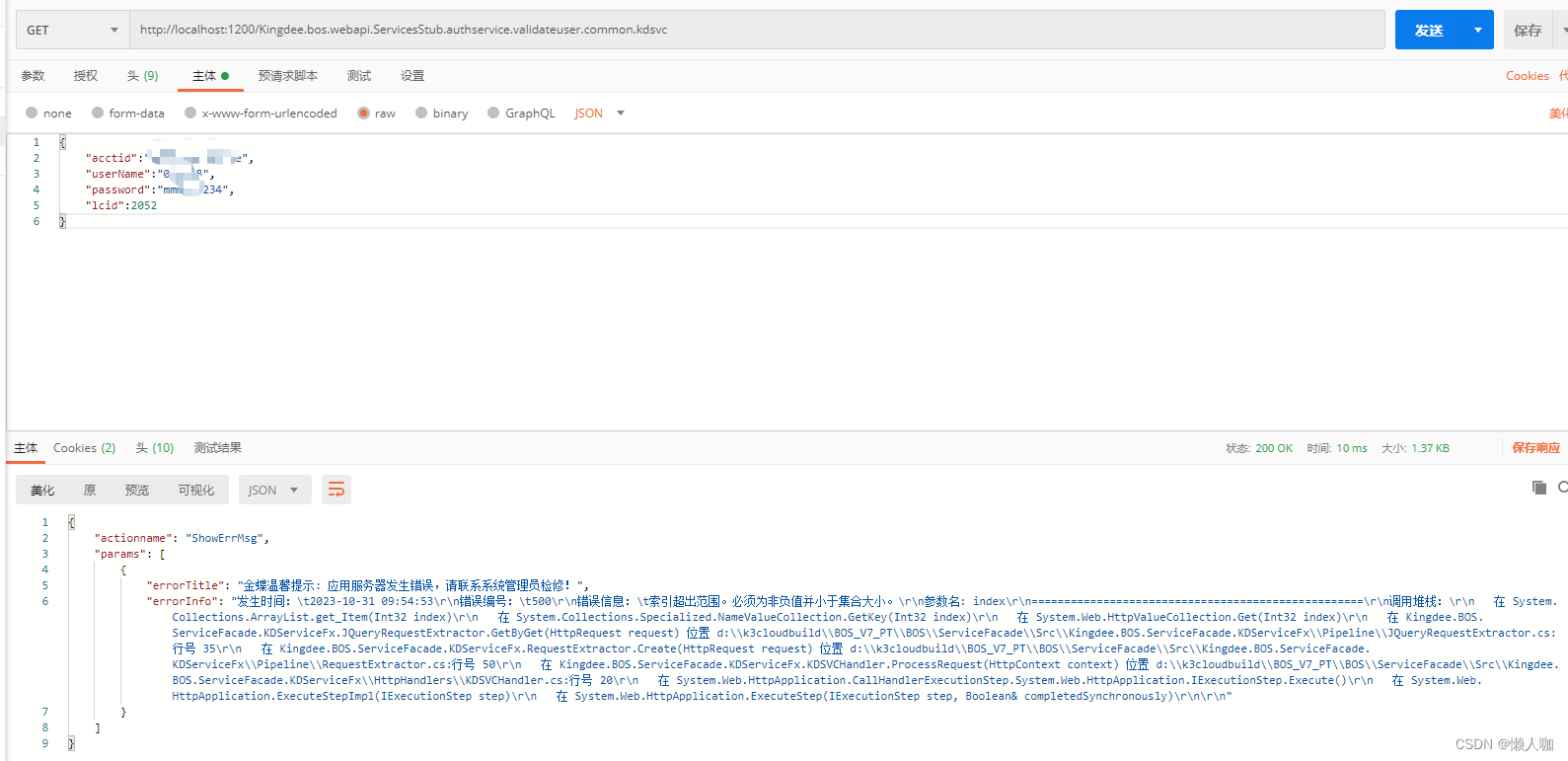
Task: Select the 预览 preview view
Action: tap(137, 491)
